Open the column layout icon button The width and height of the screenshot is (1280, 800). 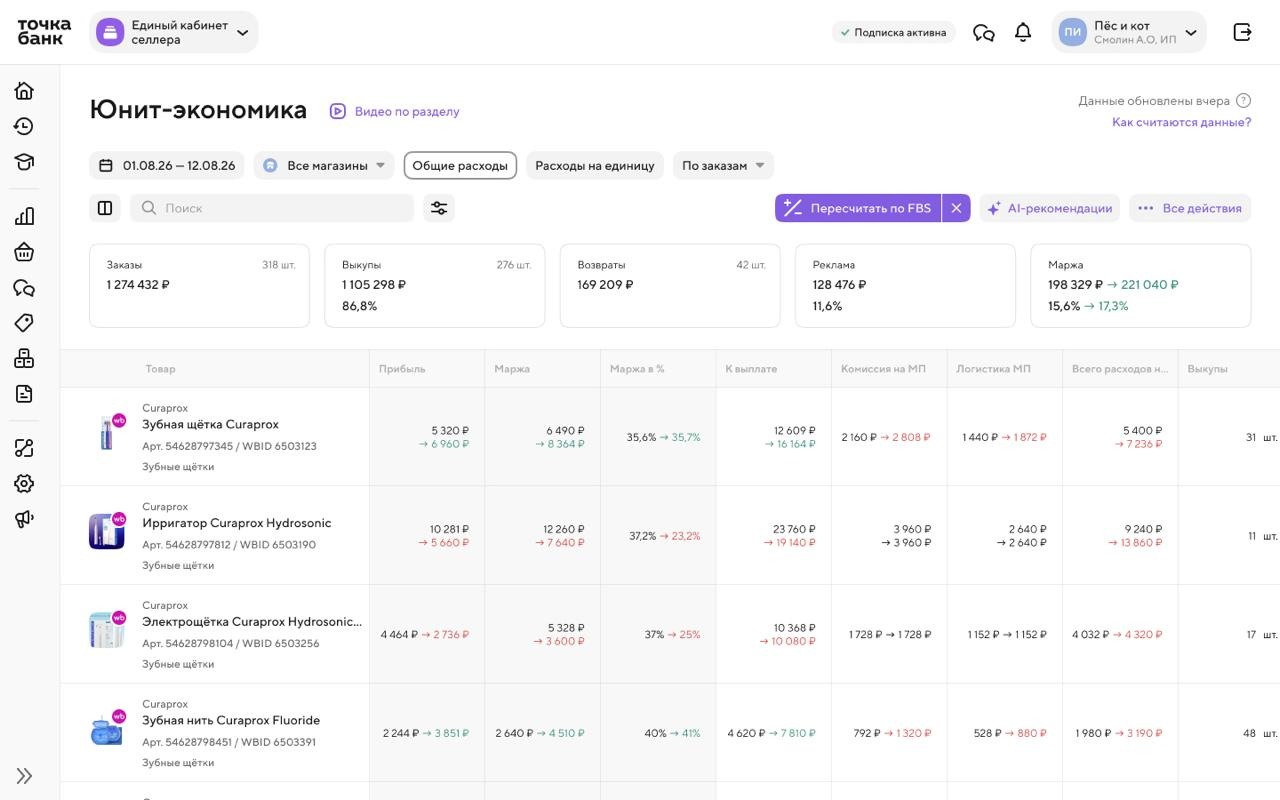105,208
